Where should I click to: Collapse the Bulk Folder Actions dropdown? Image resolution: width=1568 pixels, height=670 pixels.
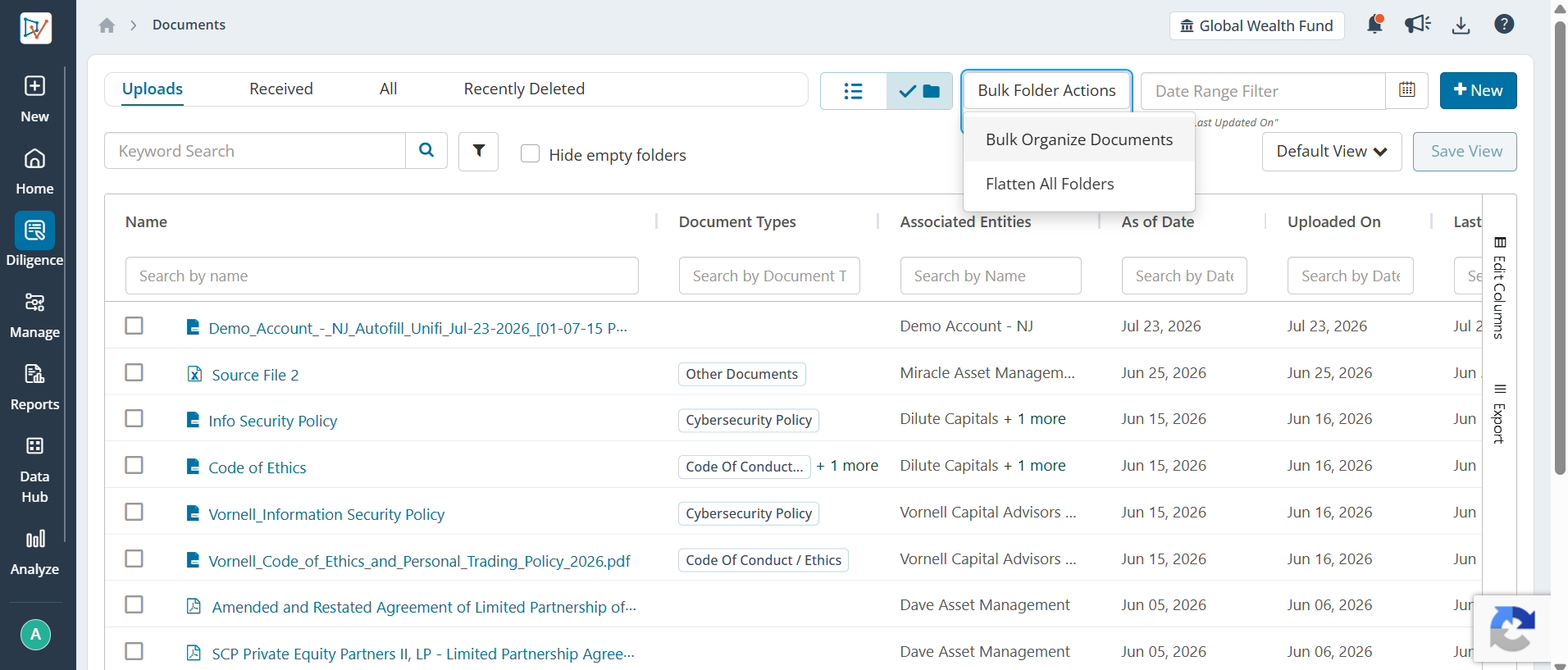tap(1046, 91)
